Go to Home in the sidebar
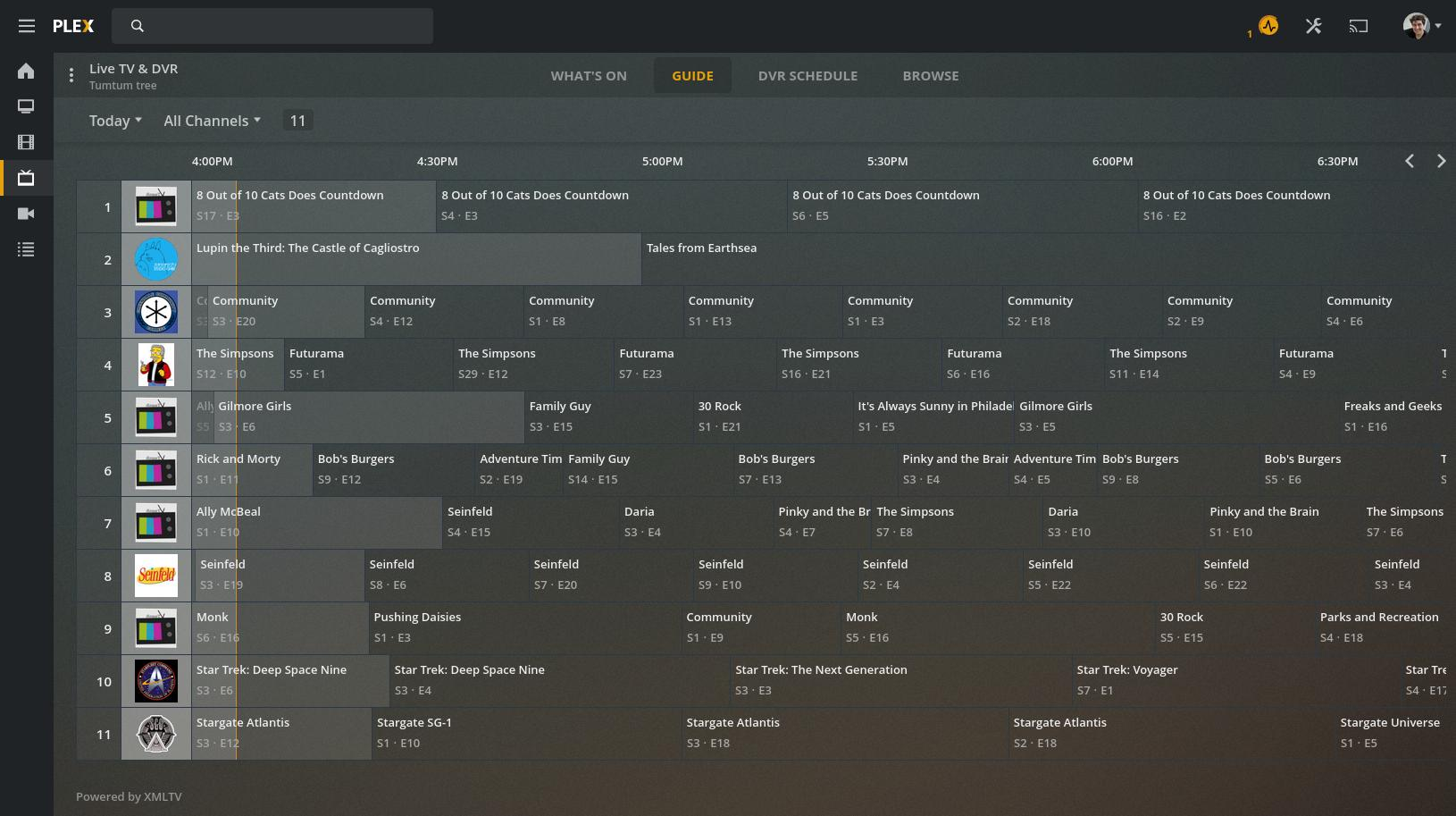This screenshot has height=816, width=1456. pos(26,71)
